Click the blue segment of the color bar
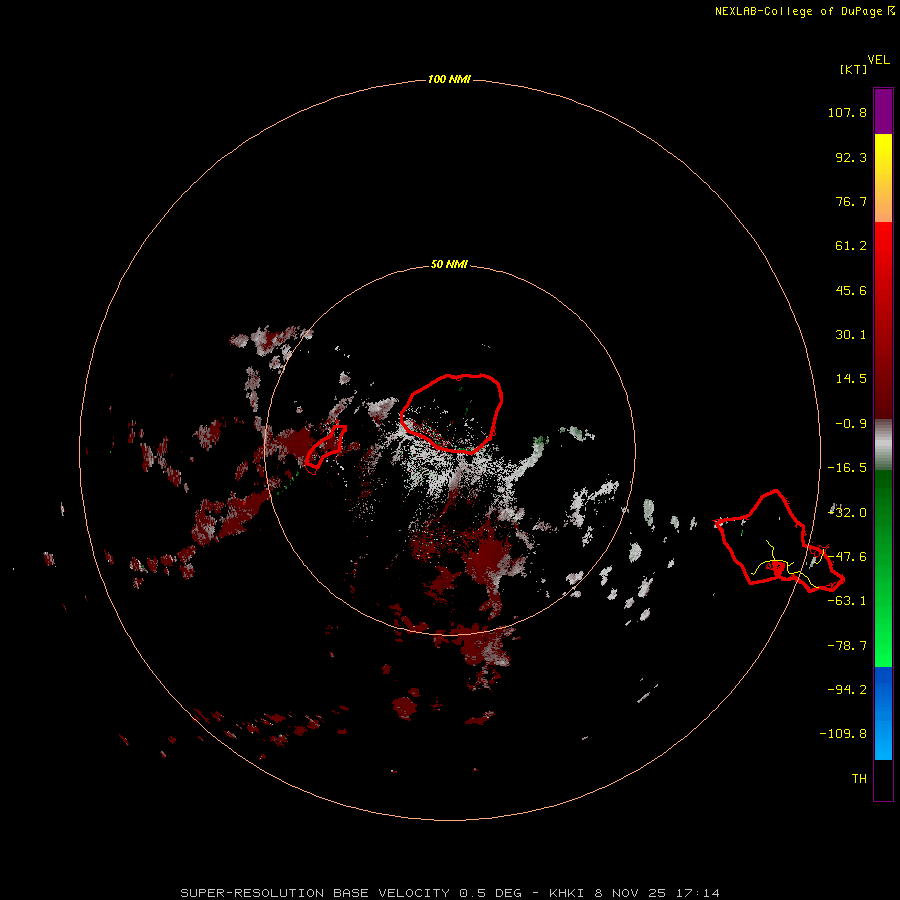The width and height of the screenshot is (900, 900). [x=883, y=713]
